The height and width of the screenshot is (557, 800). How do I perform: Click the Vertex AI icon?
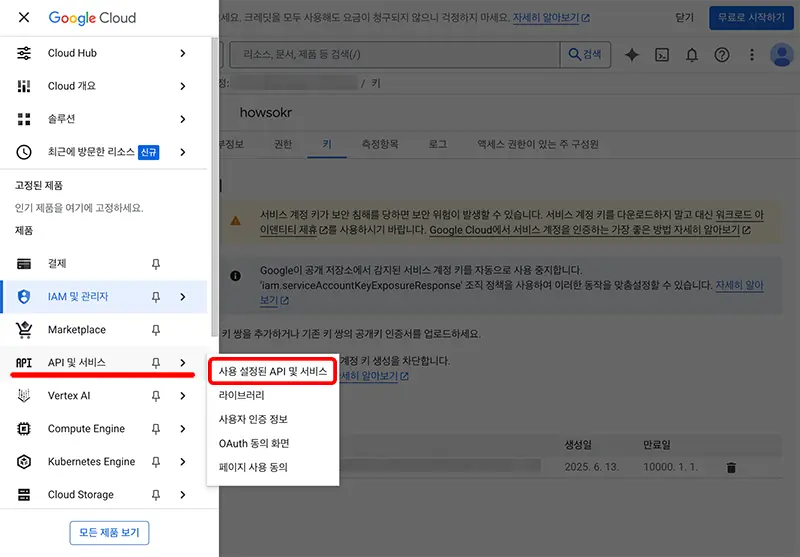[24, 396]
